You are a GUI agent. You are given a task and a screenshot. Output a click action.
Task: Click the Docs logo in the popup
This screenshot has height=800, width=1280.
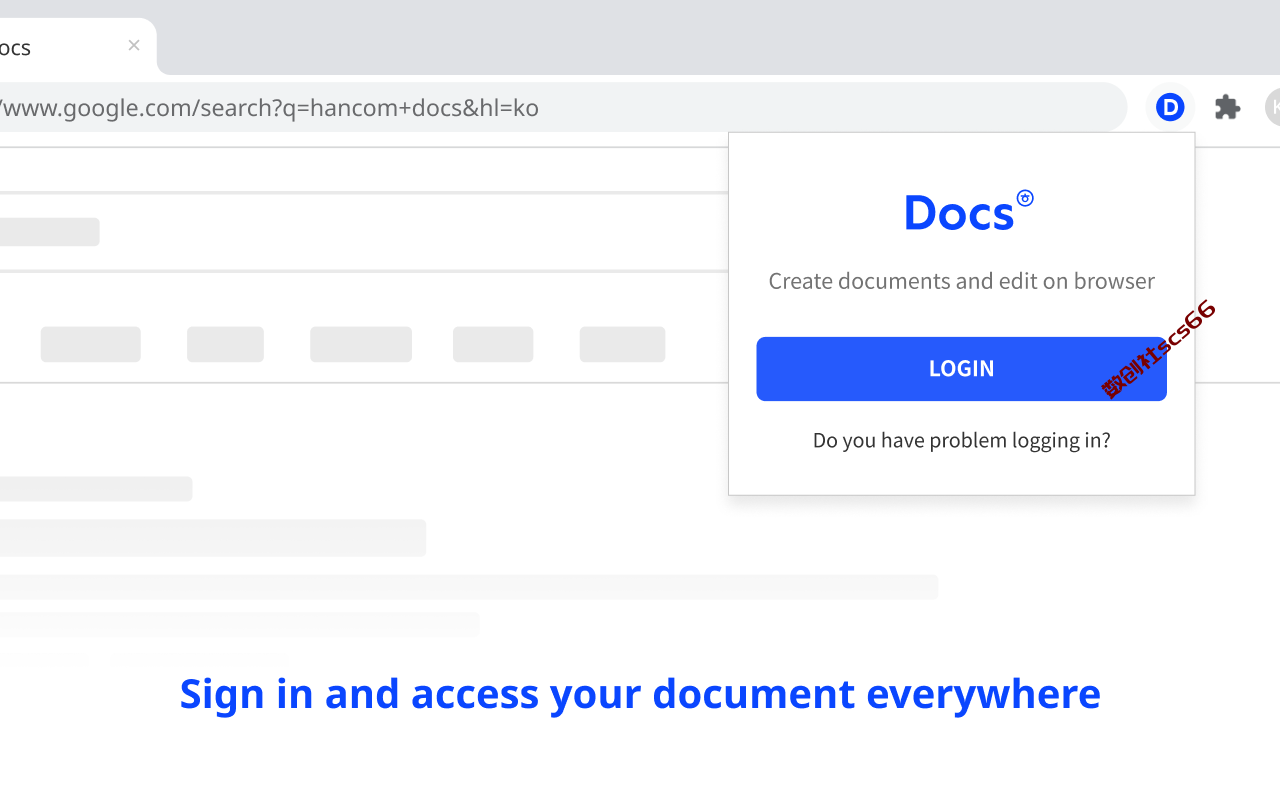pos(968,211)
